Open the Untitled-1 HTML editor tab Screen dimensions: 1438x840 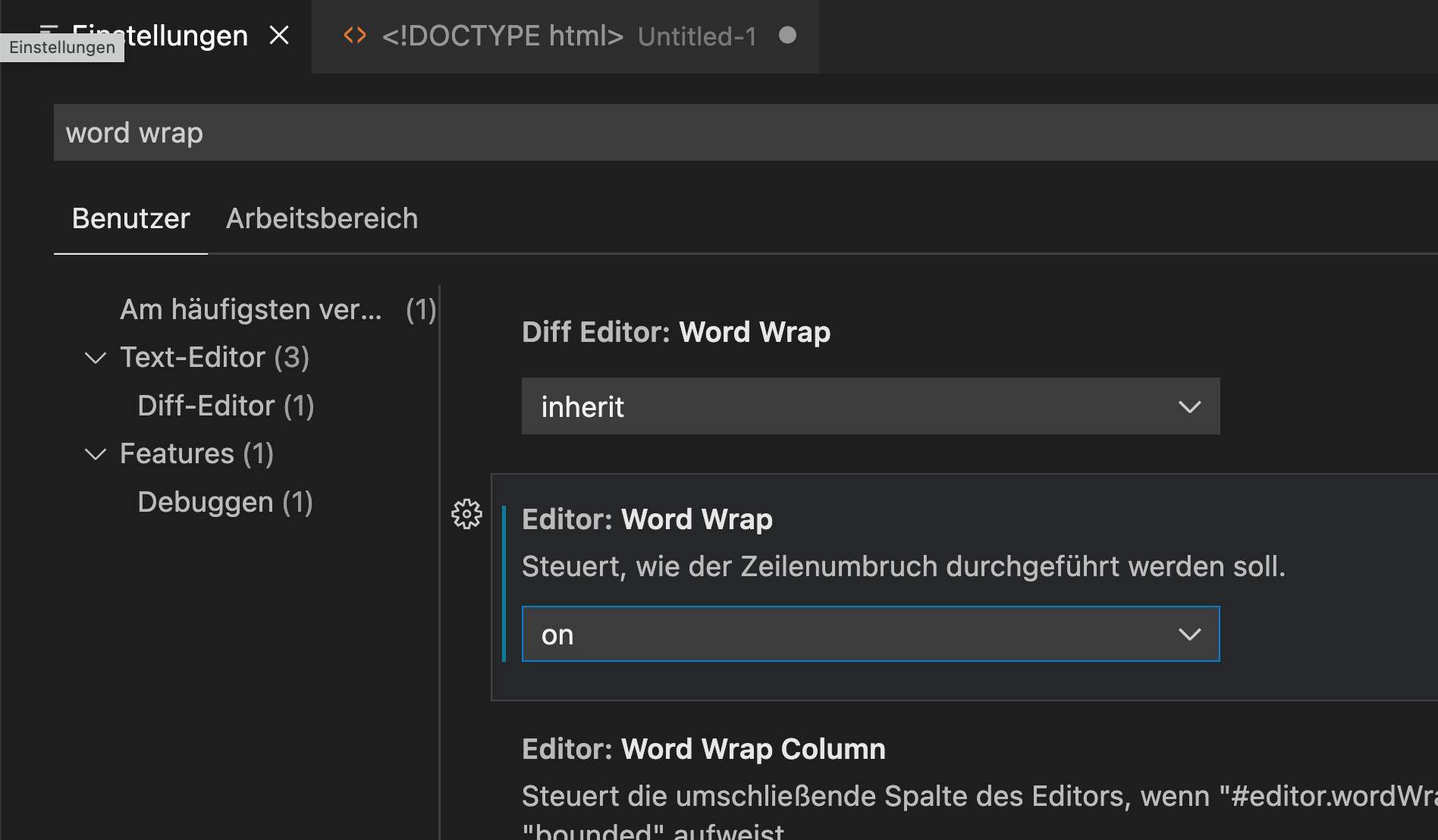click(565, 36)
